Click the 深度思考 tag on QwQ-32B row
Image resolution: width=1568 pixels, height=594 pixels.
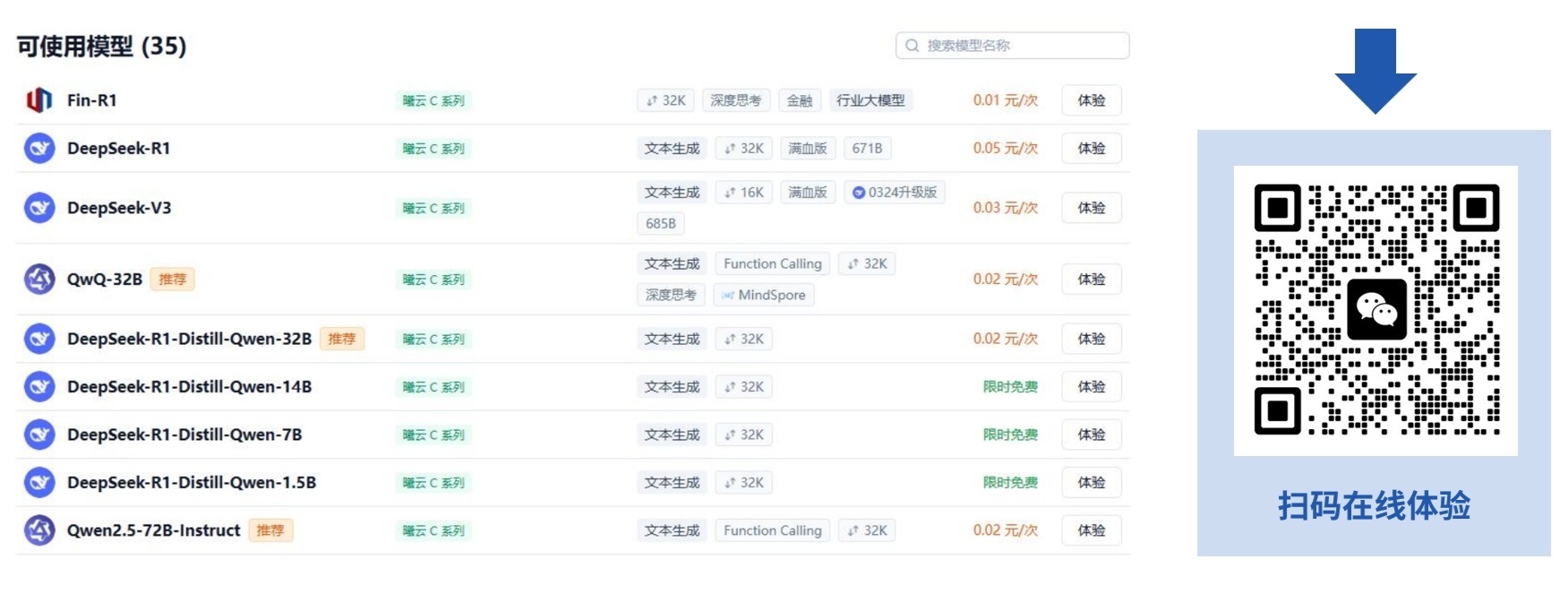pos(671,295)
